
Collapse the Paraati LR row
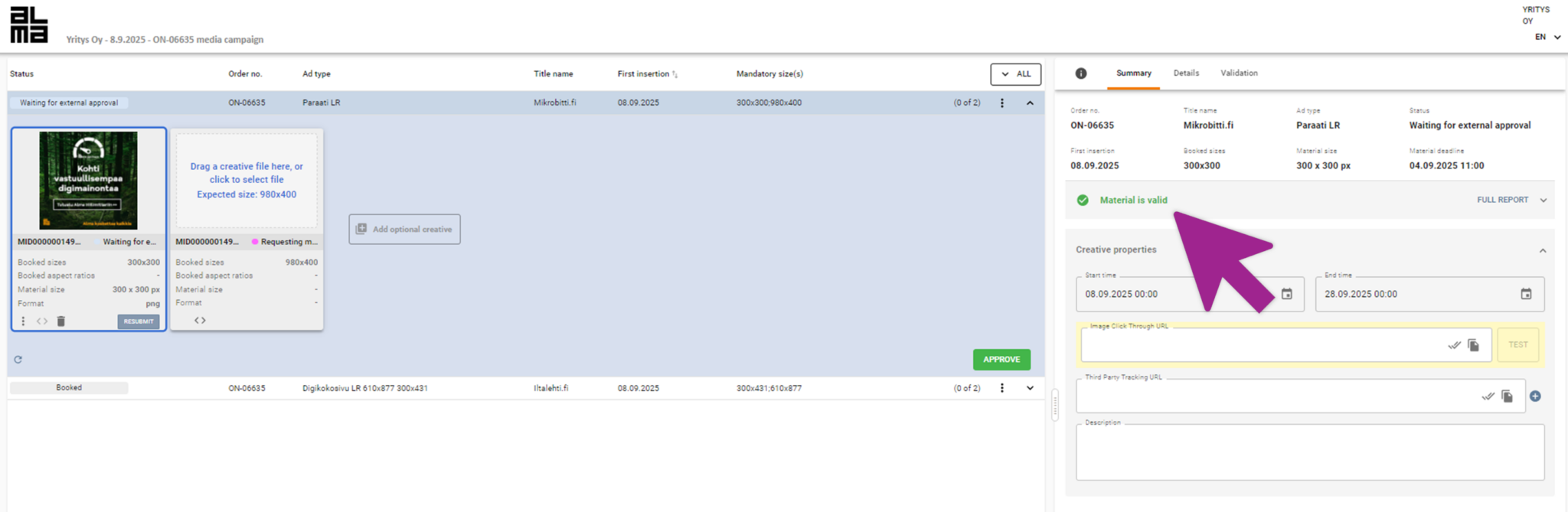(x=1030, y=103)
